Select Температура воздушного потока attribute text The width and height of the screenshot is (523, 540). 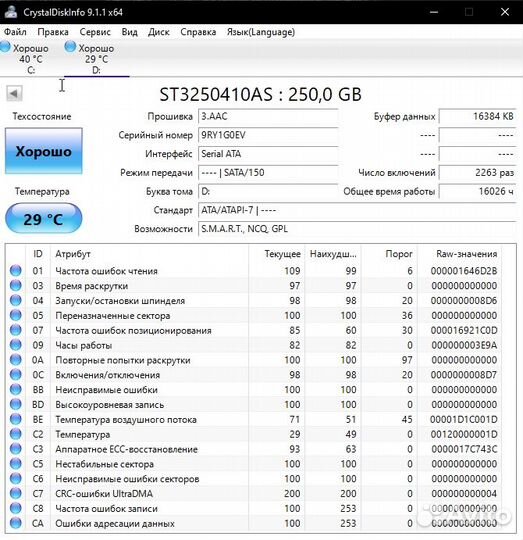(x=126, y=419)
